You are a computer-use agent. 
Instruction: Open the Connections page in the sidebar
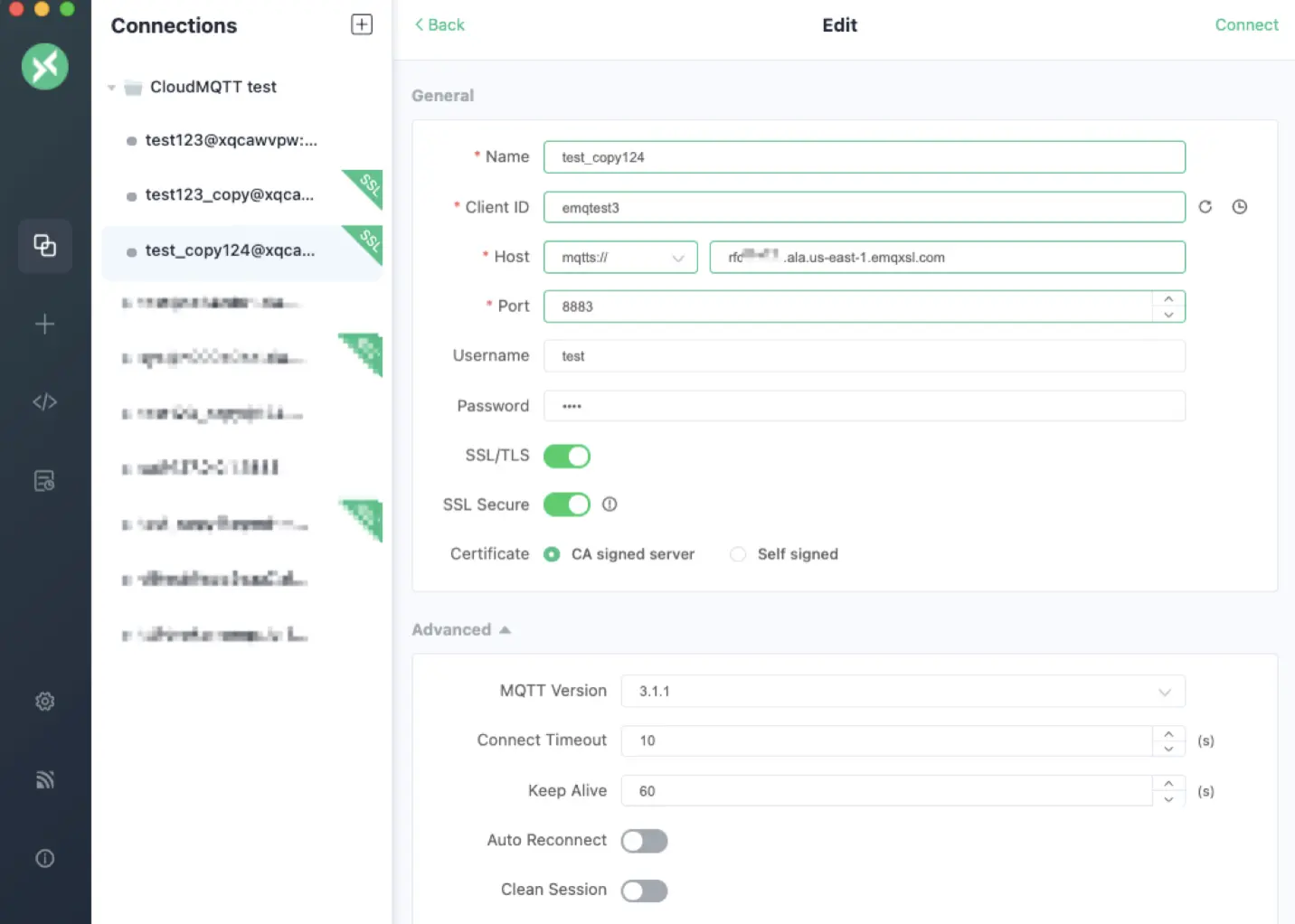click(x=44, y=245)
